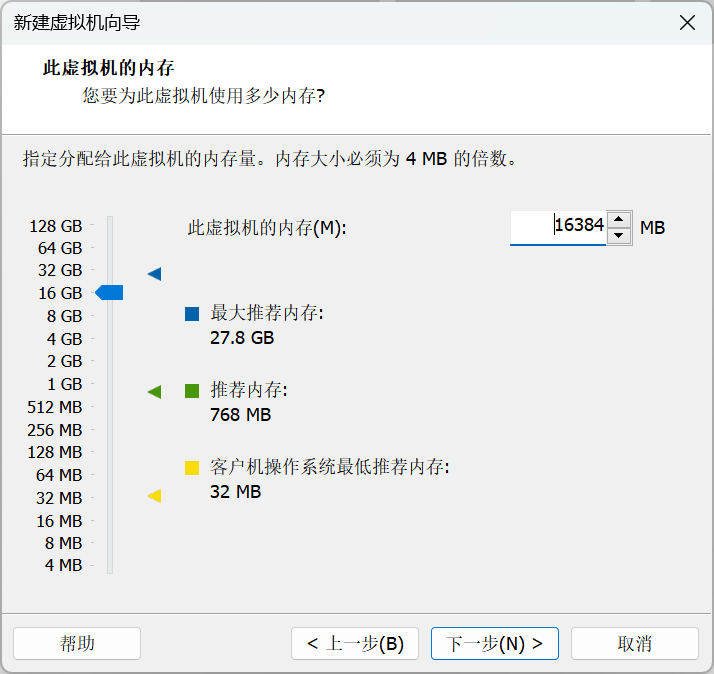Click the yellow minimum memory marker arrow

(154, 496)
